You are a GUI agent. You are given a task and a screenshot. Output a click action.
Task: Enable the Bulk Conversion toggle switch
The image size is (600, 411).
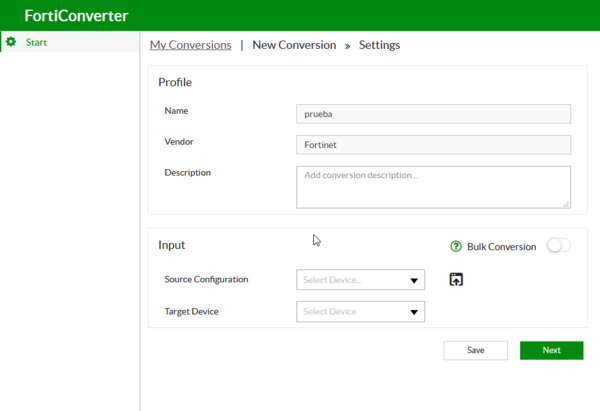(x=558, y=246)
